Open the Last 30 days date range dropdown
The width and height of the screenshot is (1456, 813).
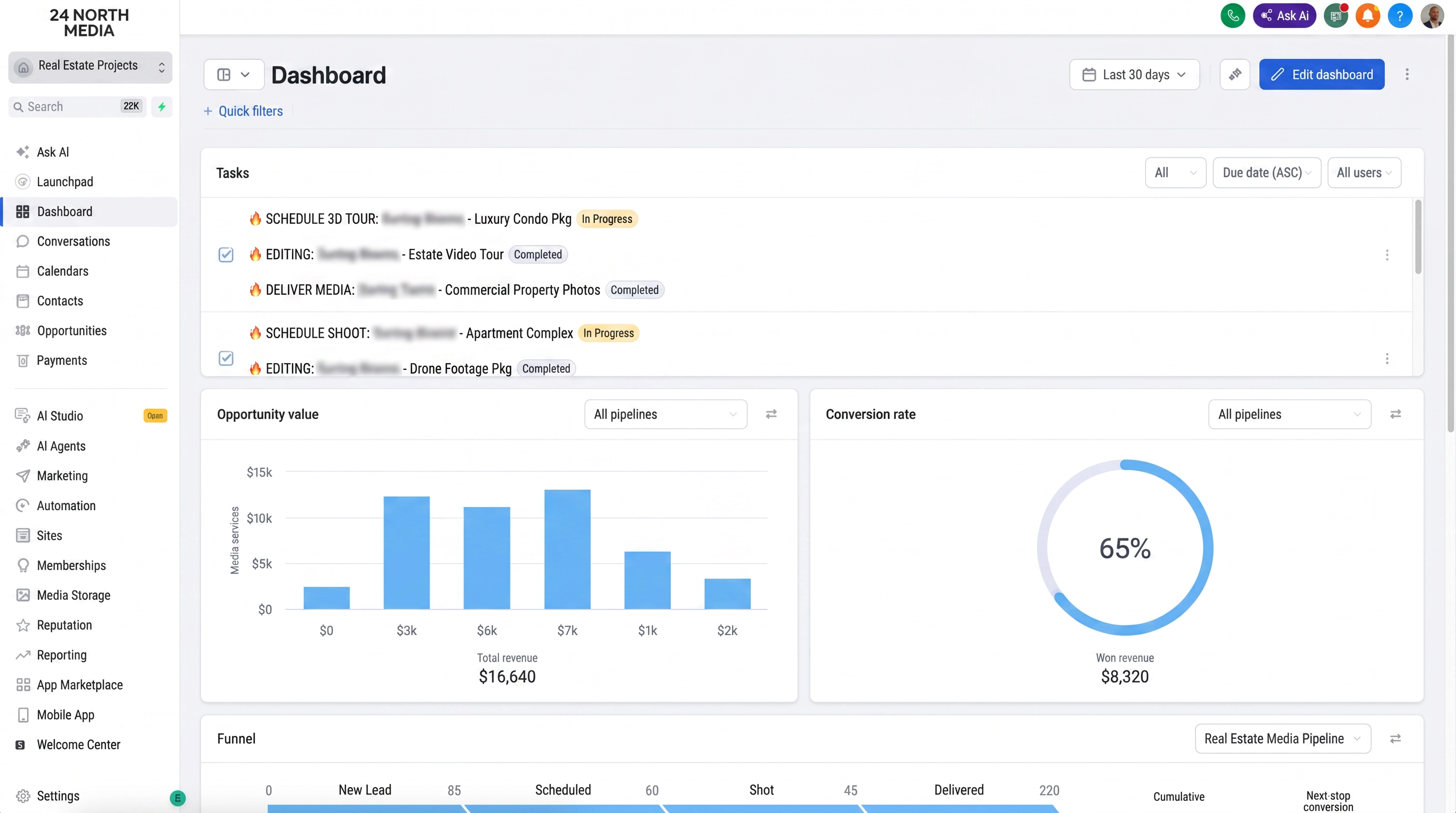[1134, 74]
